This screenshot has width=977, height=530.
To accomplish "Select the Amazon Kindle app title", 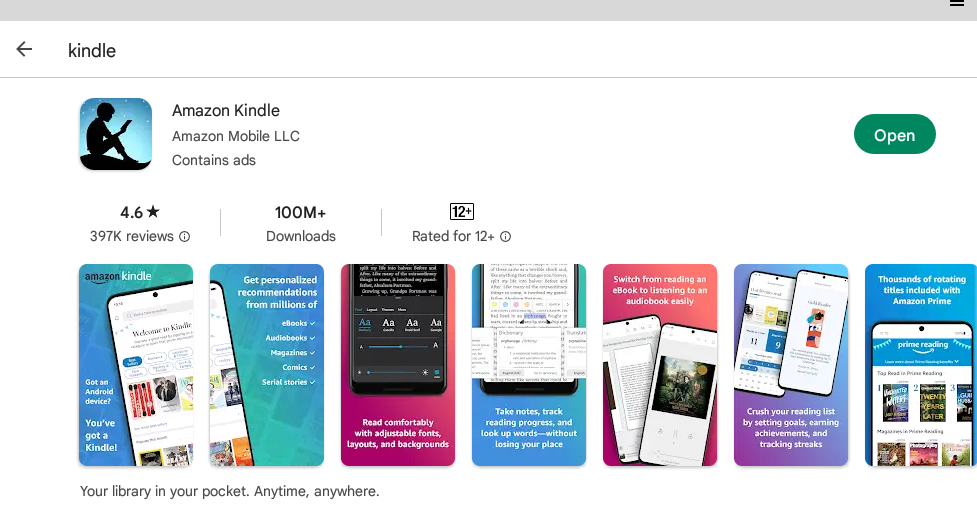I will click(x=226, y=110).
